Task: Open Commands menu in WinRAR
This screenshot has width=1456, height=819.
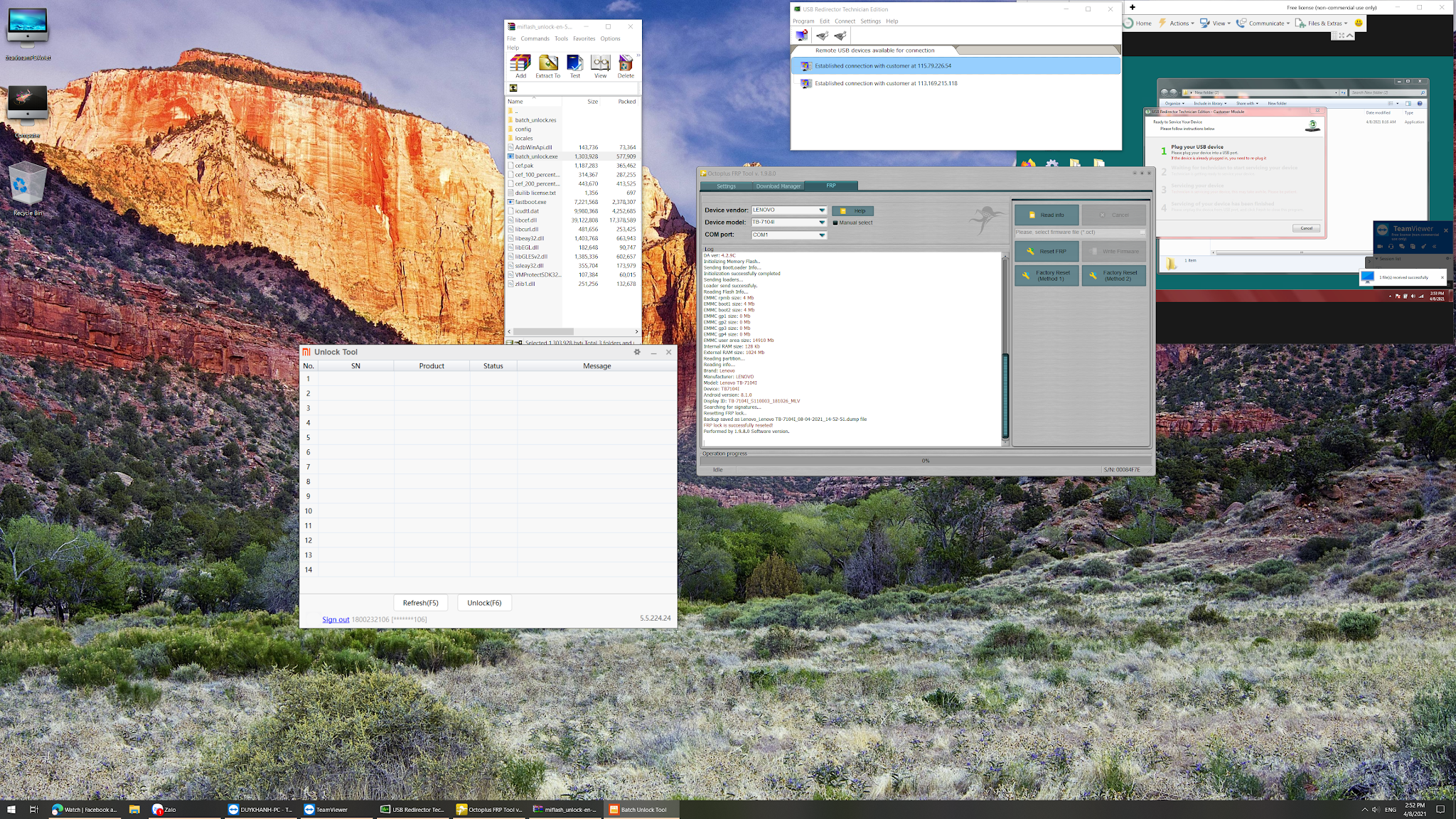Action: 535,38
